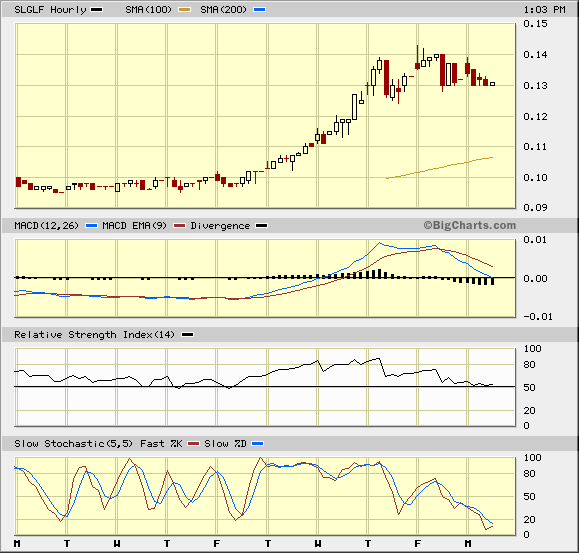Click the 100 label on RSI axis

click(x=532, y=349)
